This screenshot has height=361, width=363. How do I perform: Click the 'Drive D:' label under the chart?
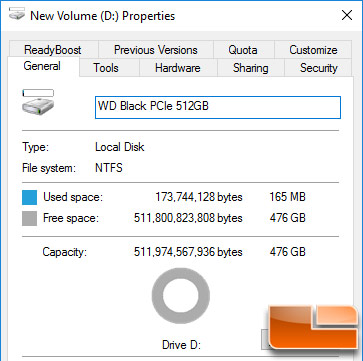pyautogui.click(x=181, y=345)
